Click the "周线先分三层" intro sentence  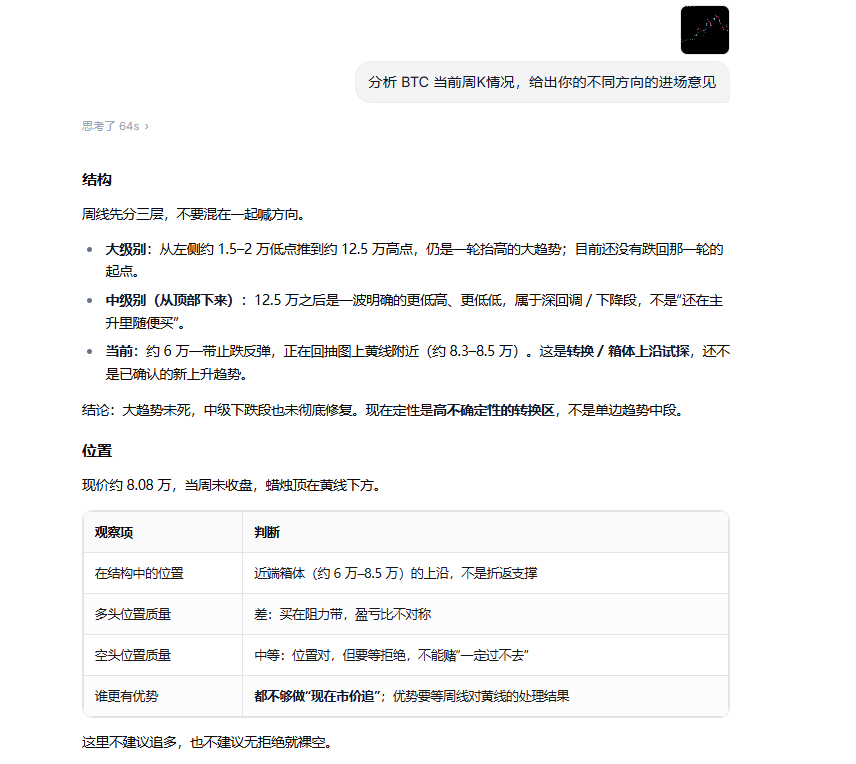point(193,215)
